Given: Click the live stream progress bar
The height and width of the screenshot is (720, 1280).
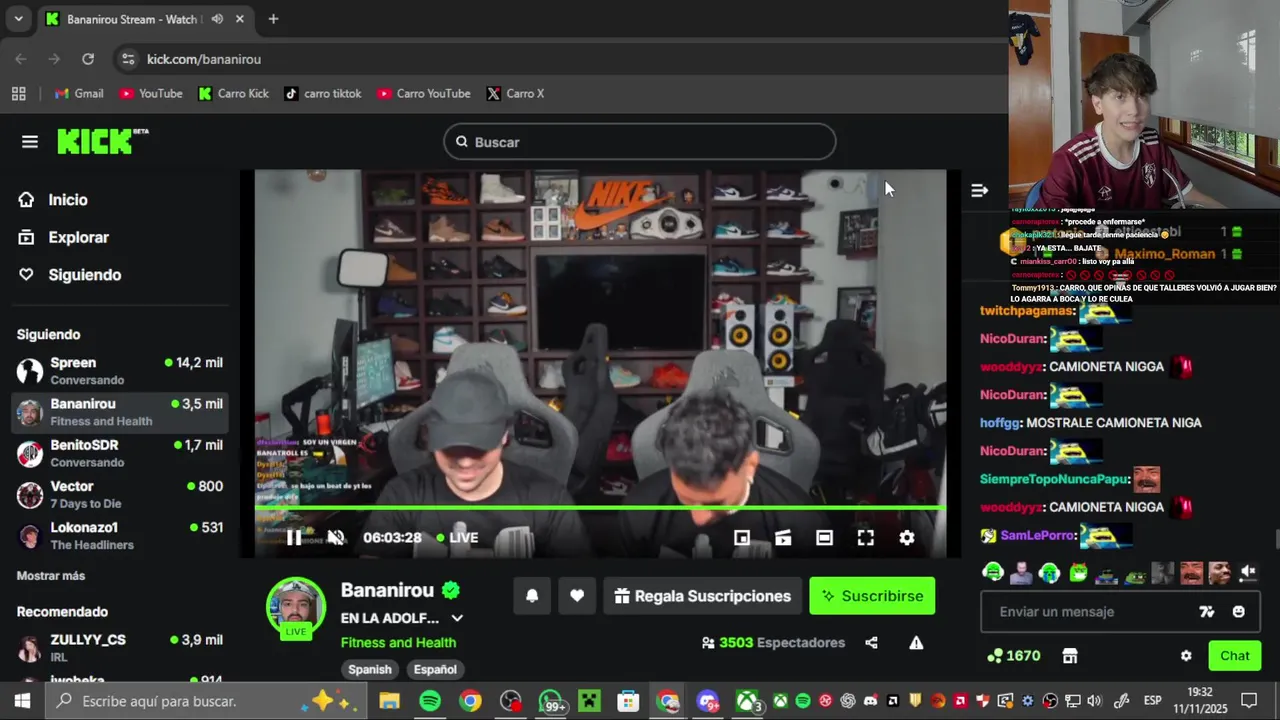Looking at the screenshot, I should 600,508.
